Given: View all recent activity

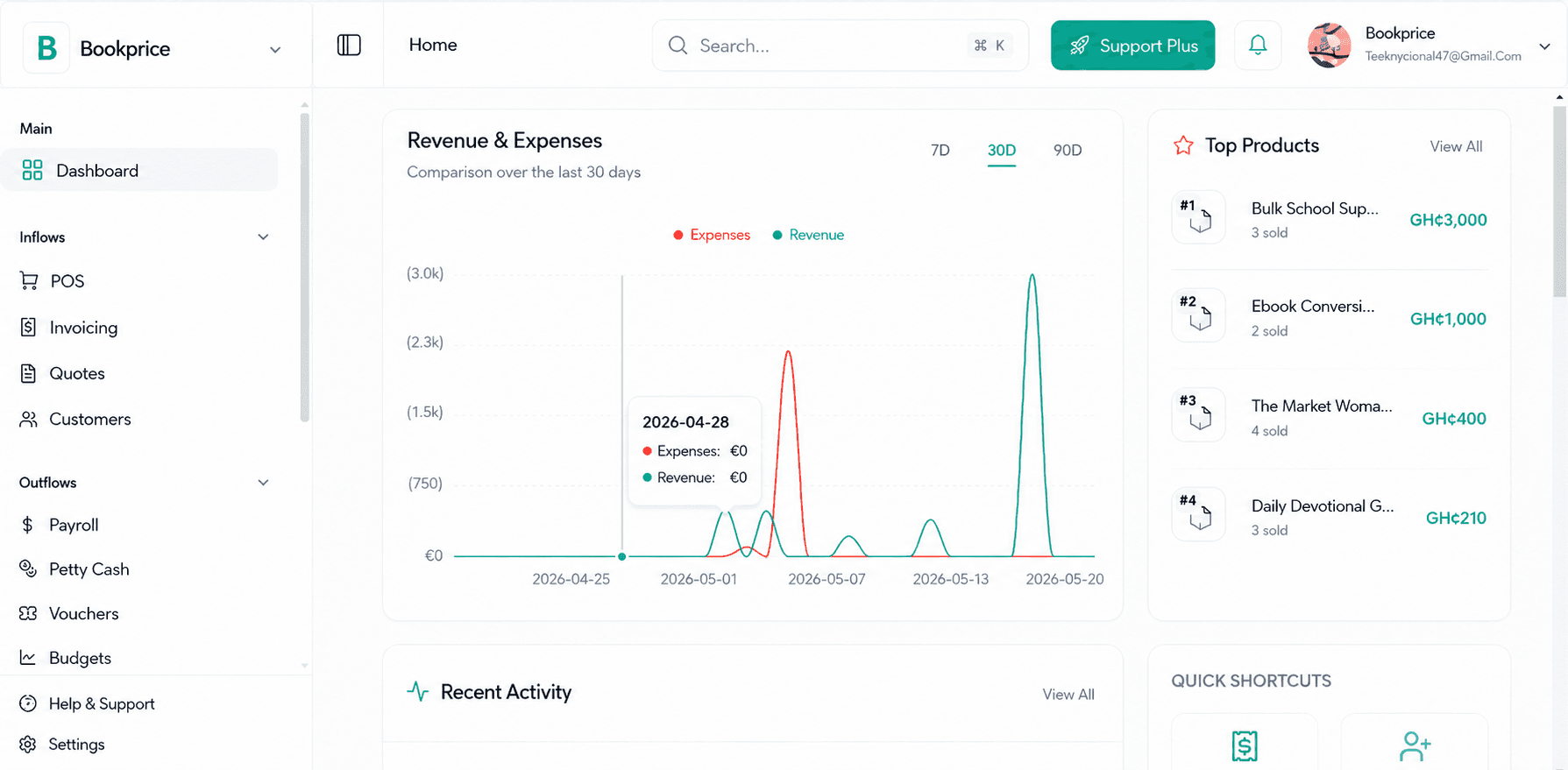Looking at the screenshot, I should (1068, 694).
